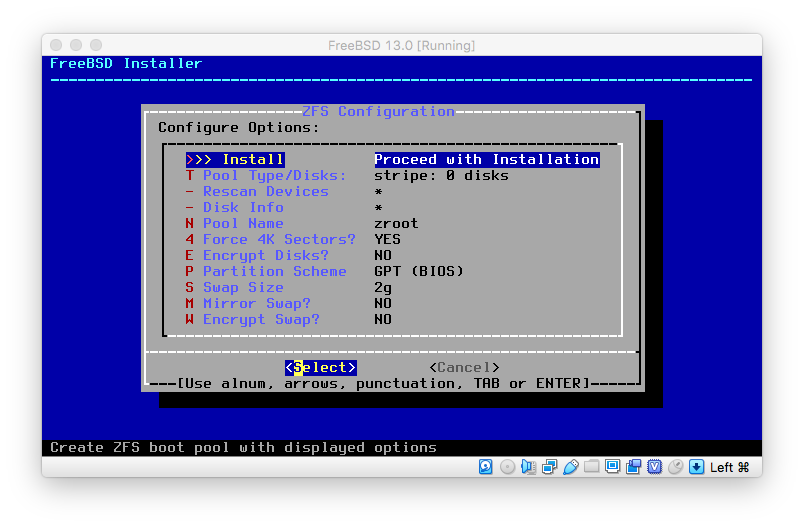Open the optical disc status icon

[507, 467]
